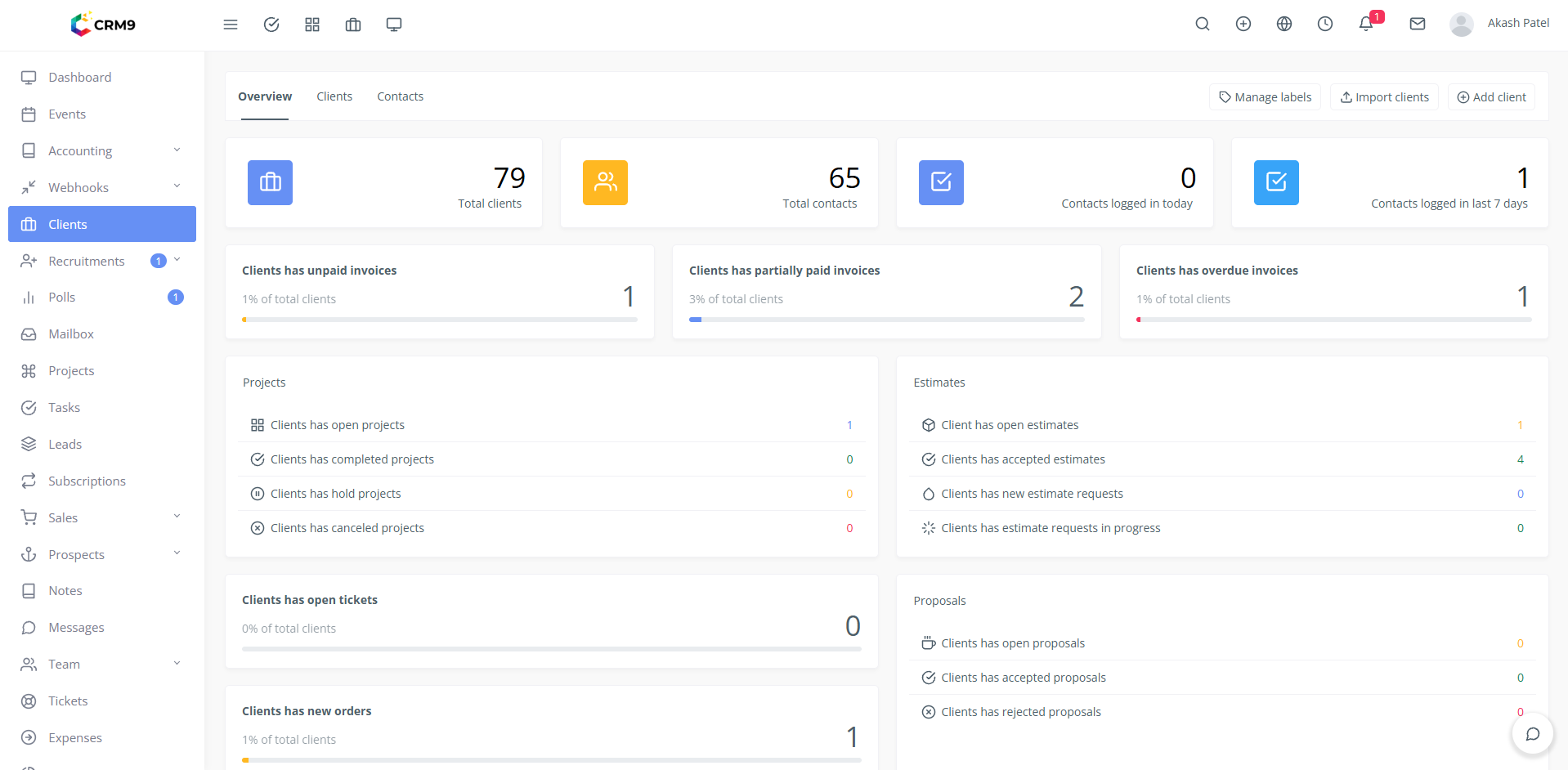Open the language globe icon
The height and width of the screenshot is (770, 1568).
click(1284, 25)
